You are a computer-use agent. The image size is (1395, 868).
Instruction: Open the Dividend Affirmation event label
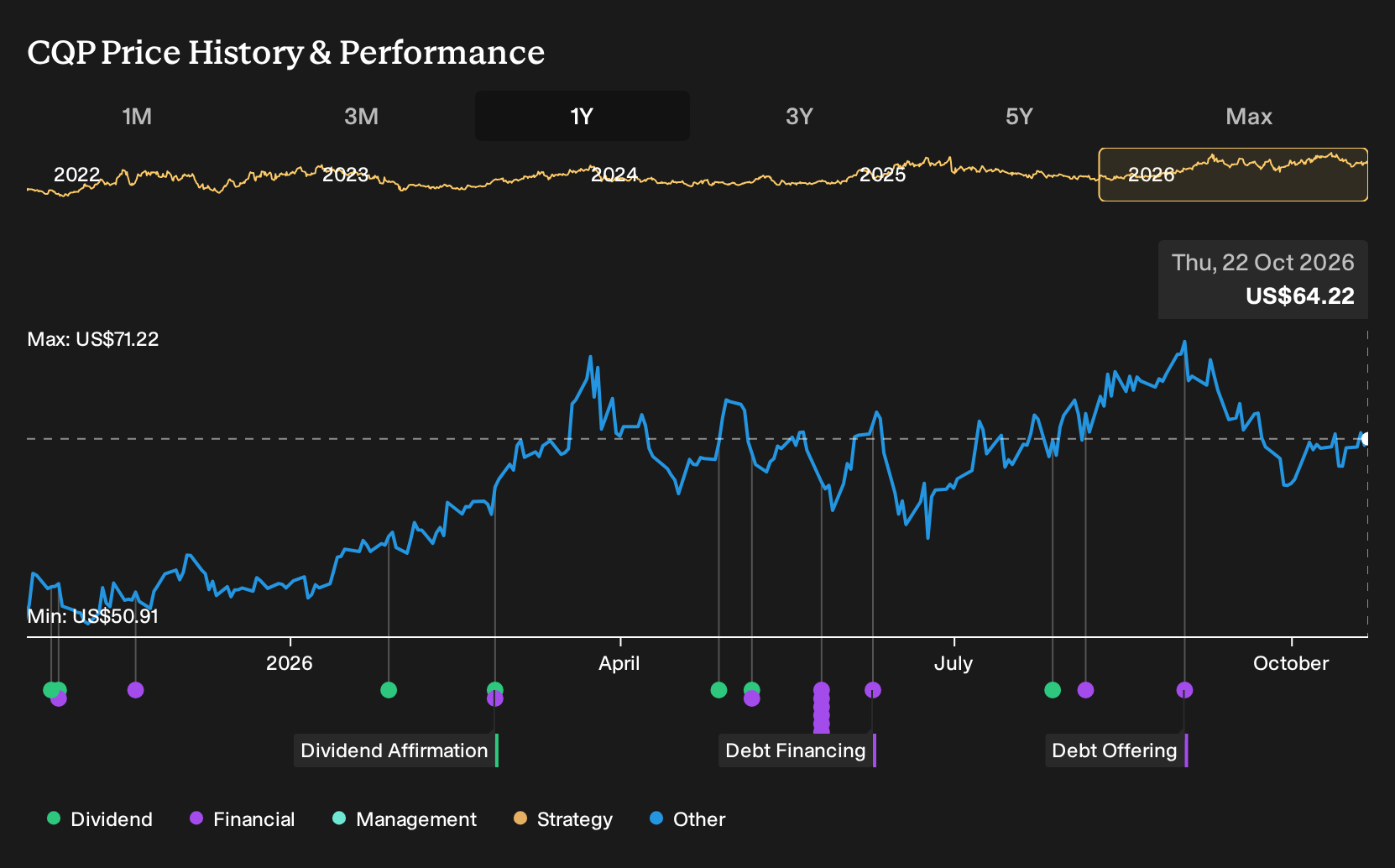tap(395, 750)
